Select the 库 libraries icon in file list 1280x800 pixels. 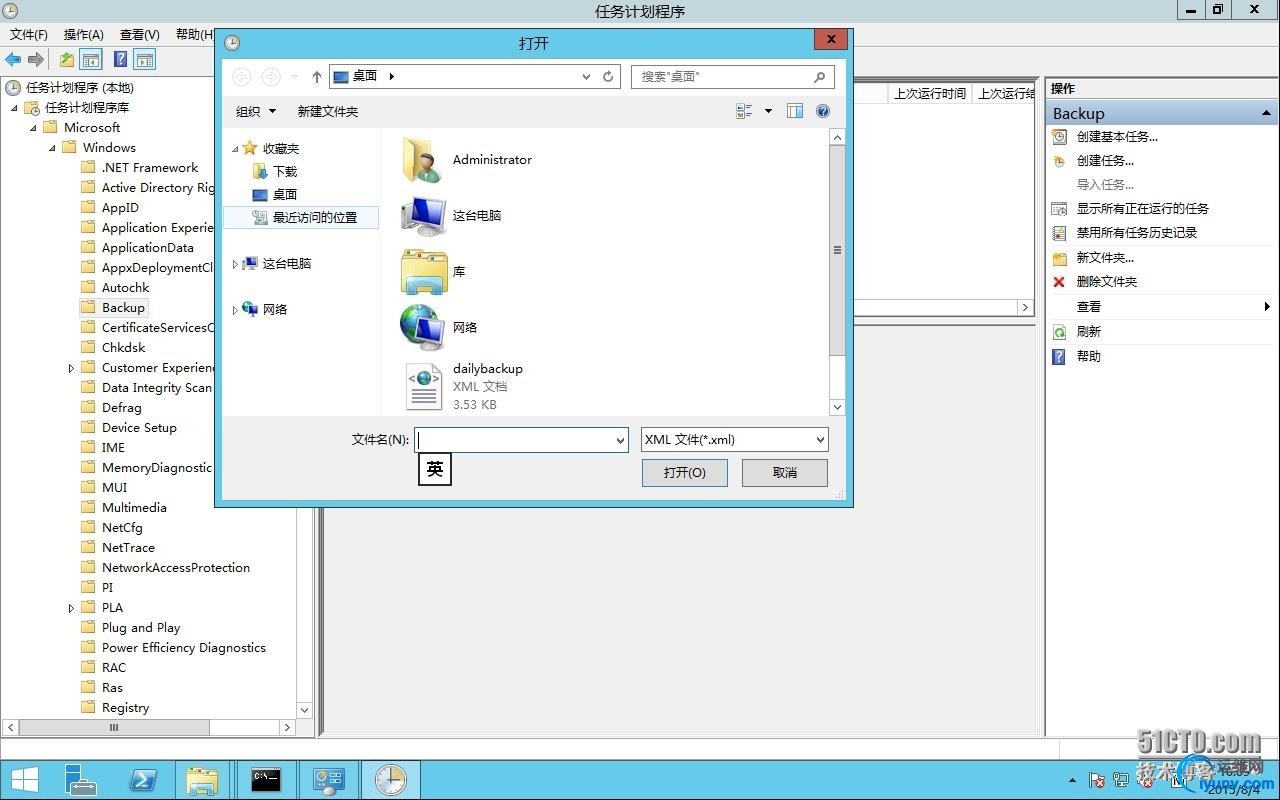[x=424, y=271]
